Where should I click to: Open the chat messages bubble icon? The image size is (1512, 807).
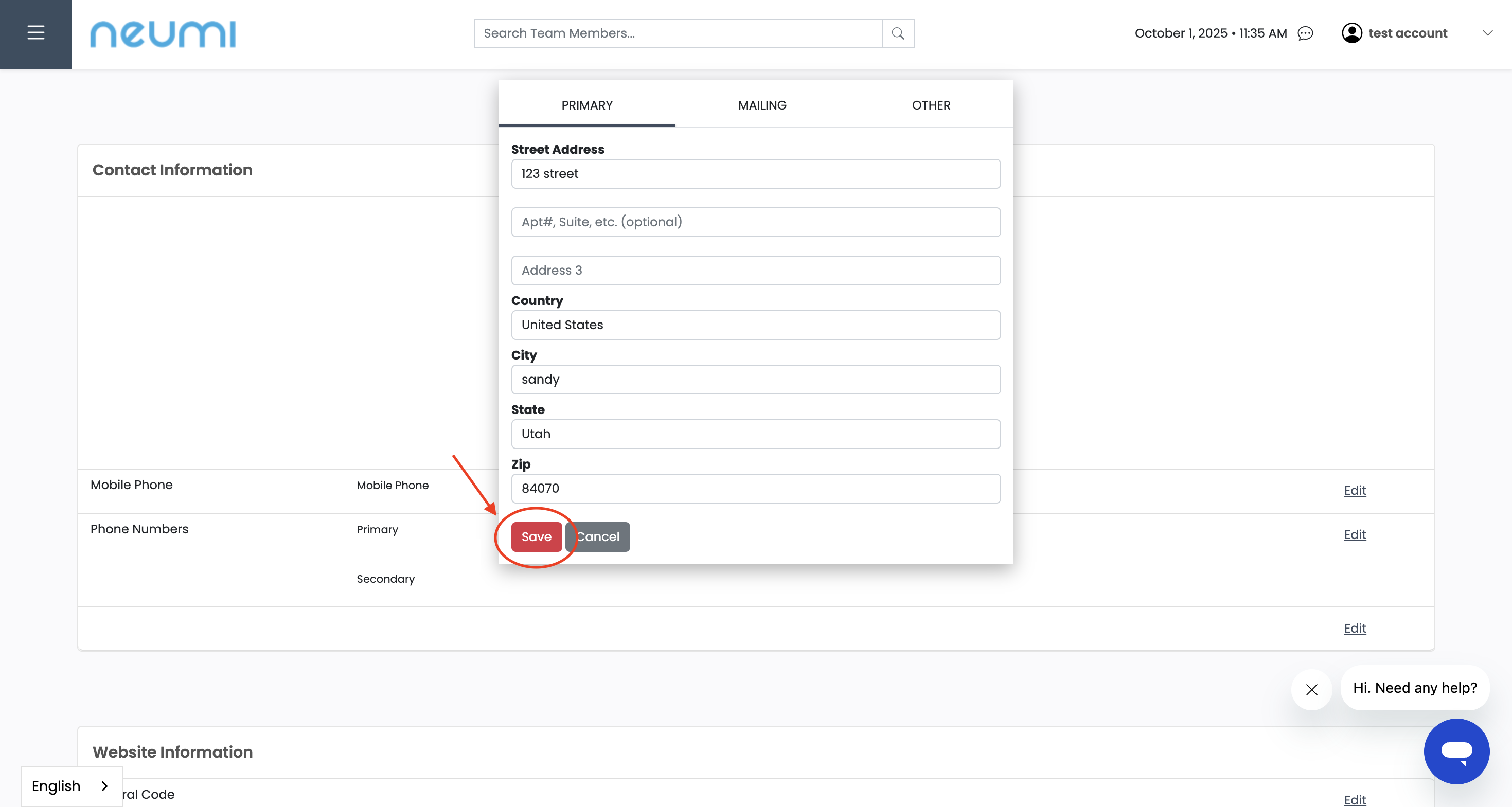[x=1305, y=33]
